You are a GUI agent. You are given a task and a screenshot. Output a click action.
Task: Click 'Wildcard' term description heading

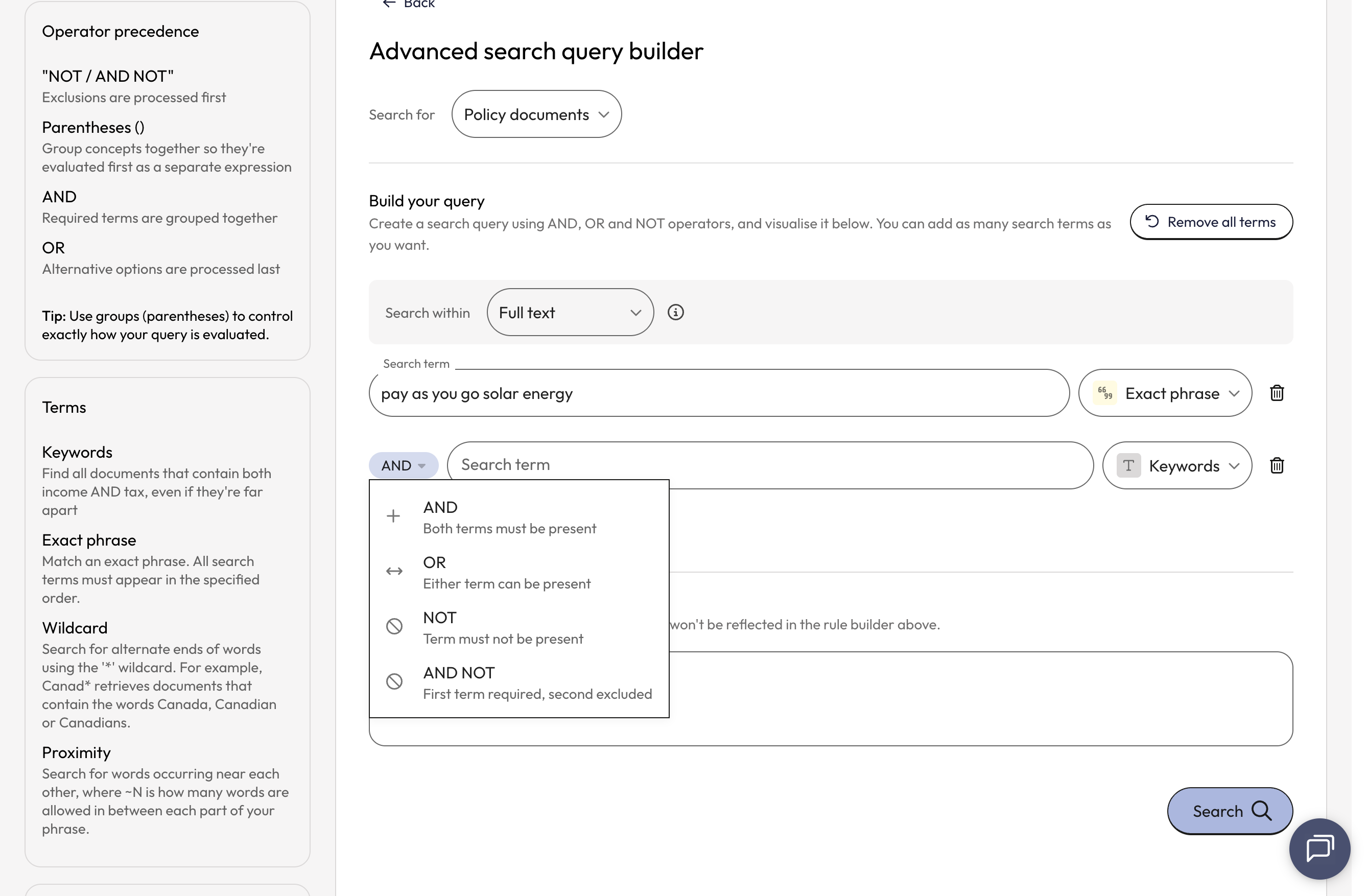(75, 627)
